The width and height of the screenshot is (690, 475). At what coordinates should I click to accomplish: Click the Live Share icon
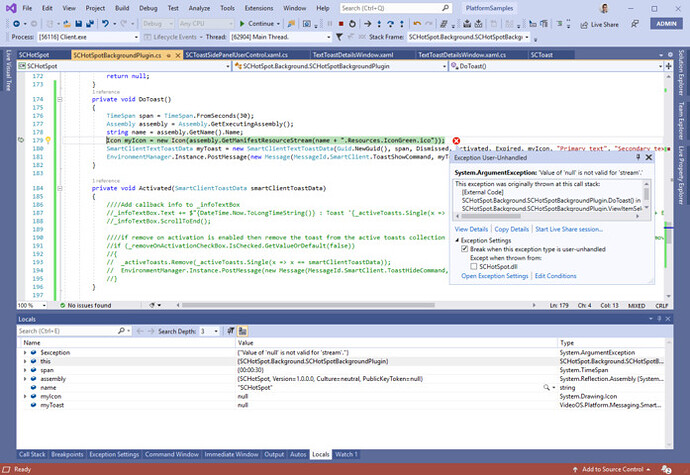pos(582,23)
